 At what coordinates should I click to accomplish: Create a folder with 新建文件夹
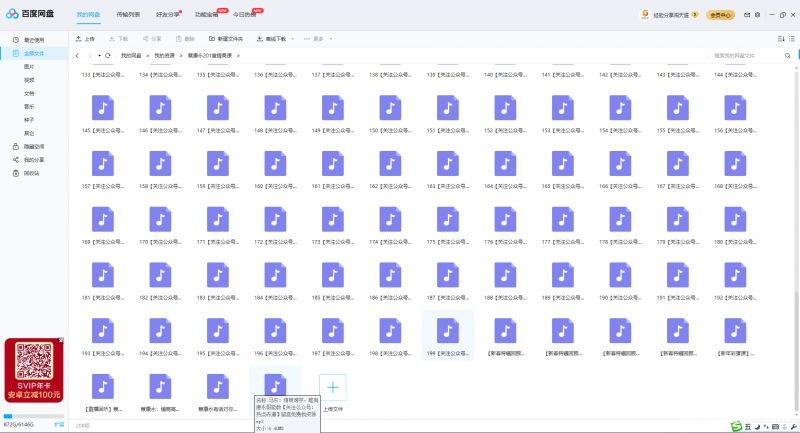coord(226,39)
